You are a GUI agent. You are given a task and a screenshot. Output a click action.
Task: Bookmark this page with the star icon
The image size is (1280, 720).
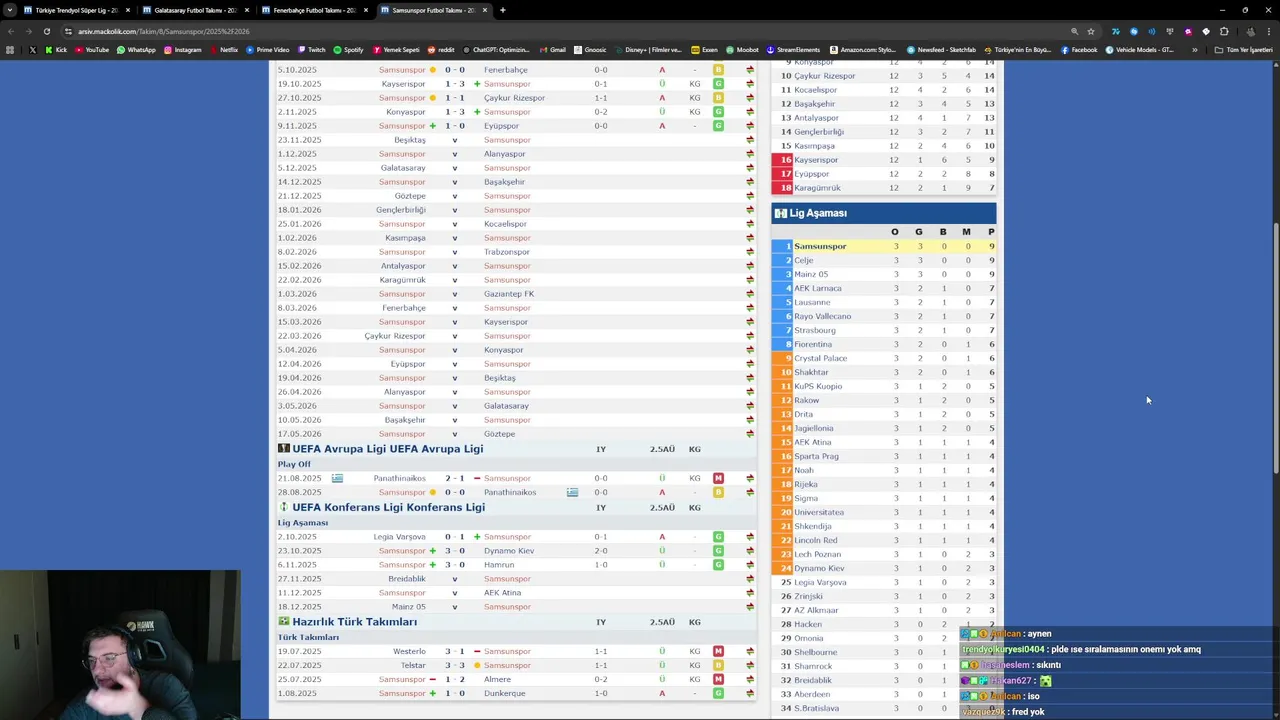point(1091,31)
